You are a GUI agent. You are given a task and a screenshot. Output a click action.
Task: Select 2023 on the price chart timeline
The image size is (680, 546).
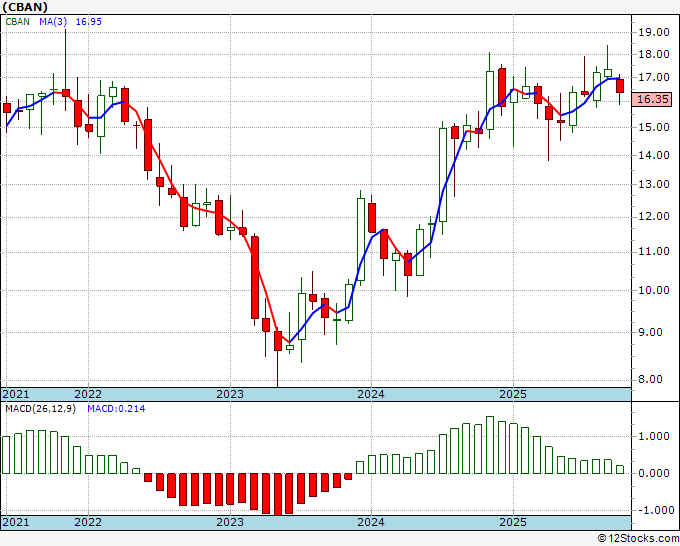click(230, 394)
